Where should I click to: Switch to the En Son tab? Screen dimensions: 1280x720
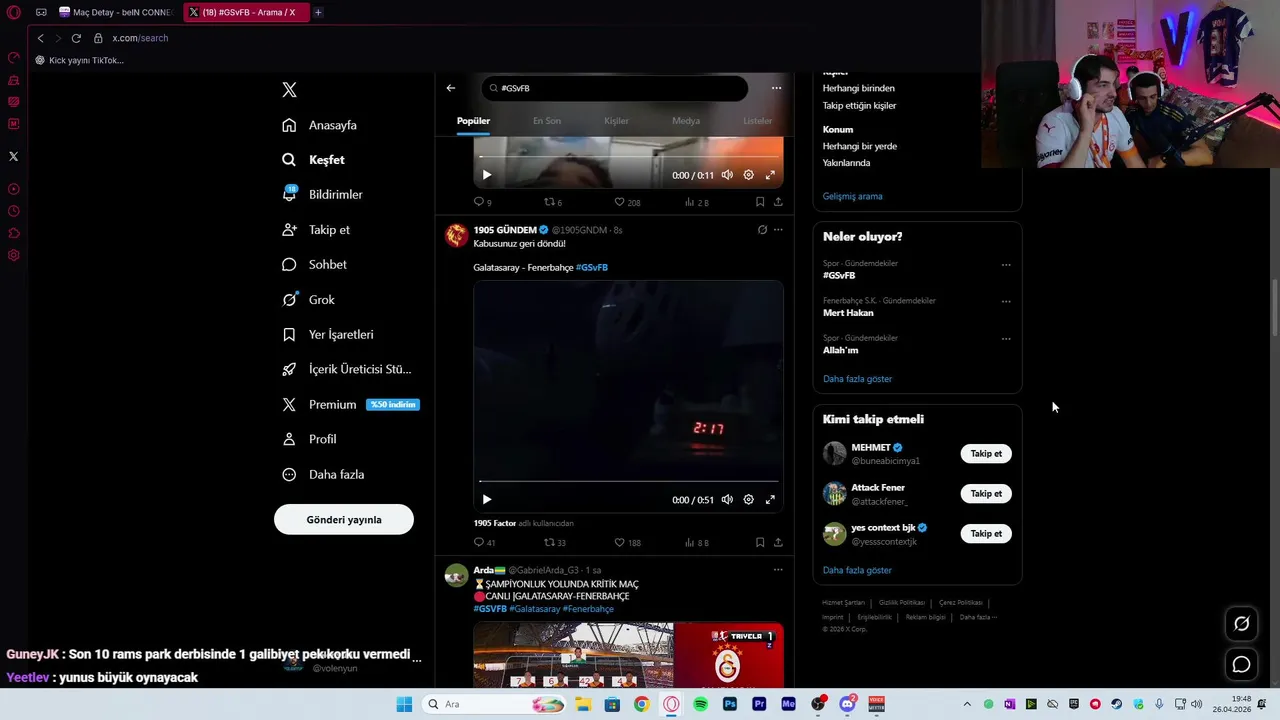[547, 121]
